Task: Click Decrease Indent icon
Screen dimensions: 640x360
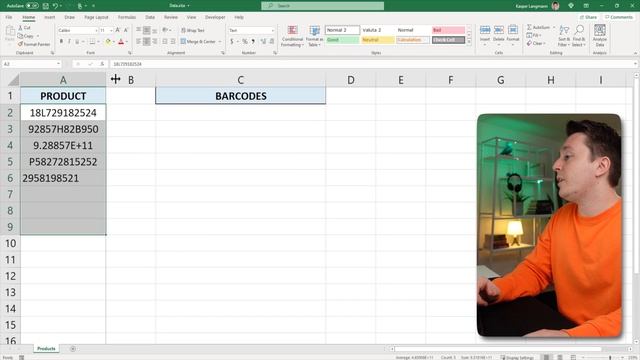Action: click(165, 41)
